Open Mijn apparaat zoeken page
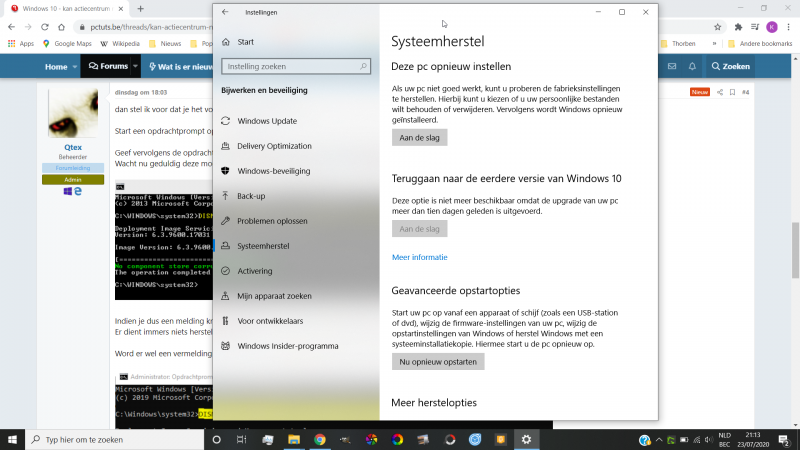 (274, 296)
